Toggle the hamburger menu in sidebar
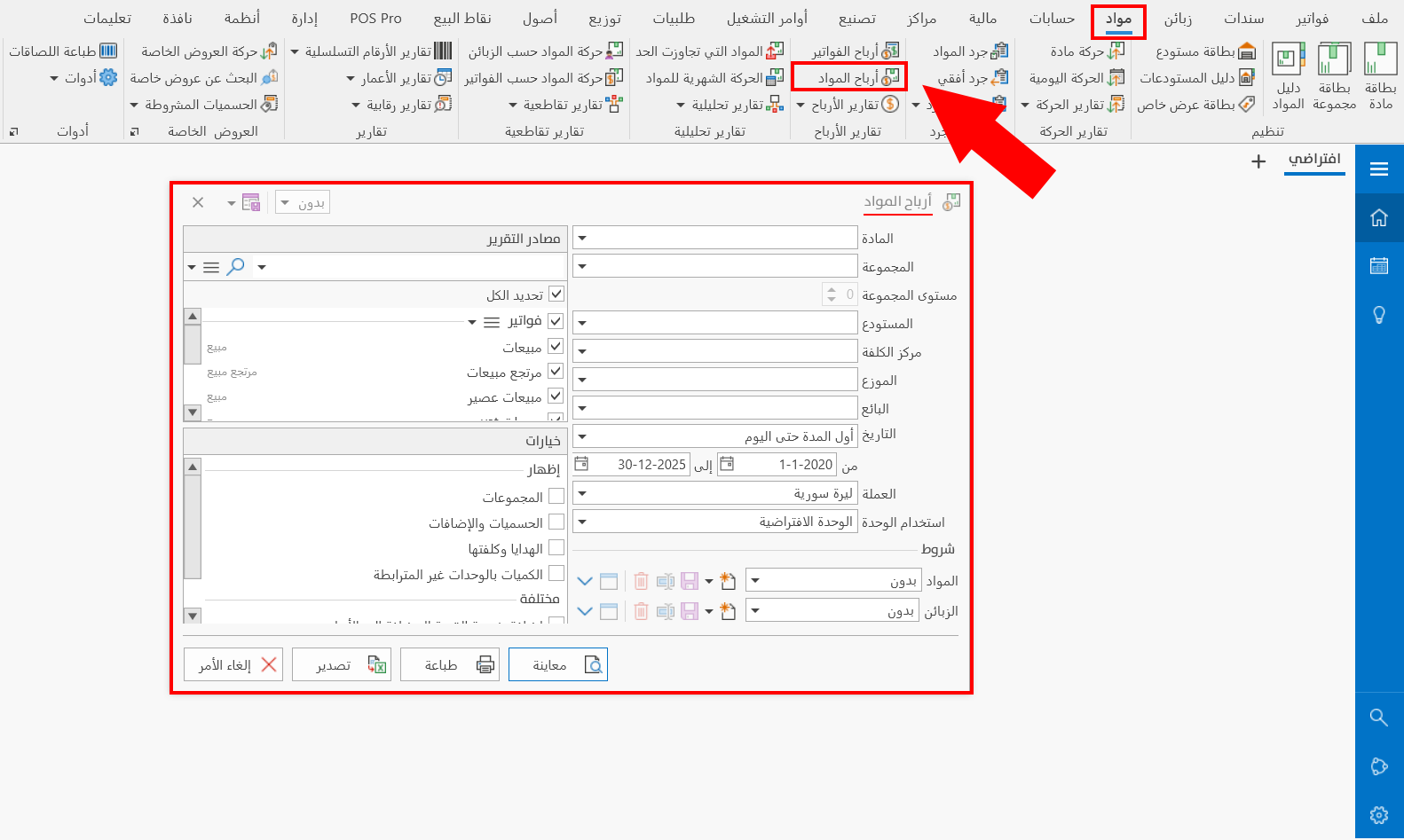Screen dimensions: 1404x840 (1379, 169)
